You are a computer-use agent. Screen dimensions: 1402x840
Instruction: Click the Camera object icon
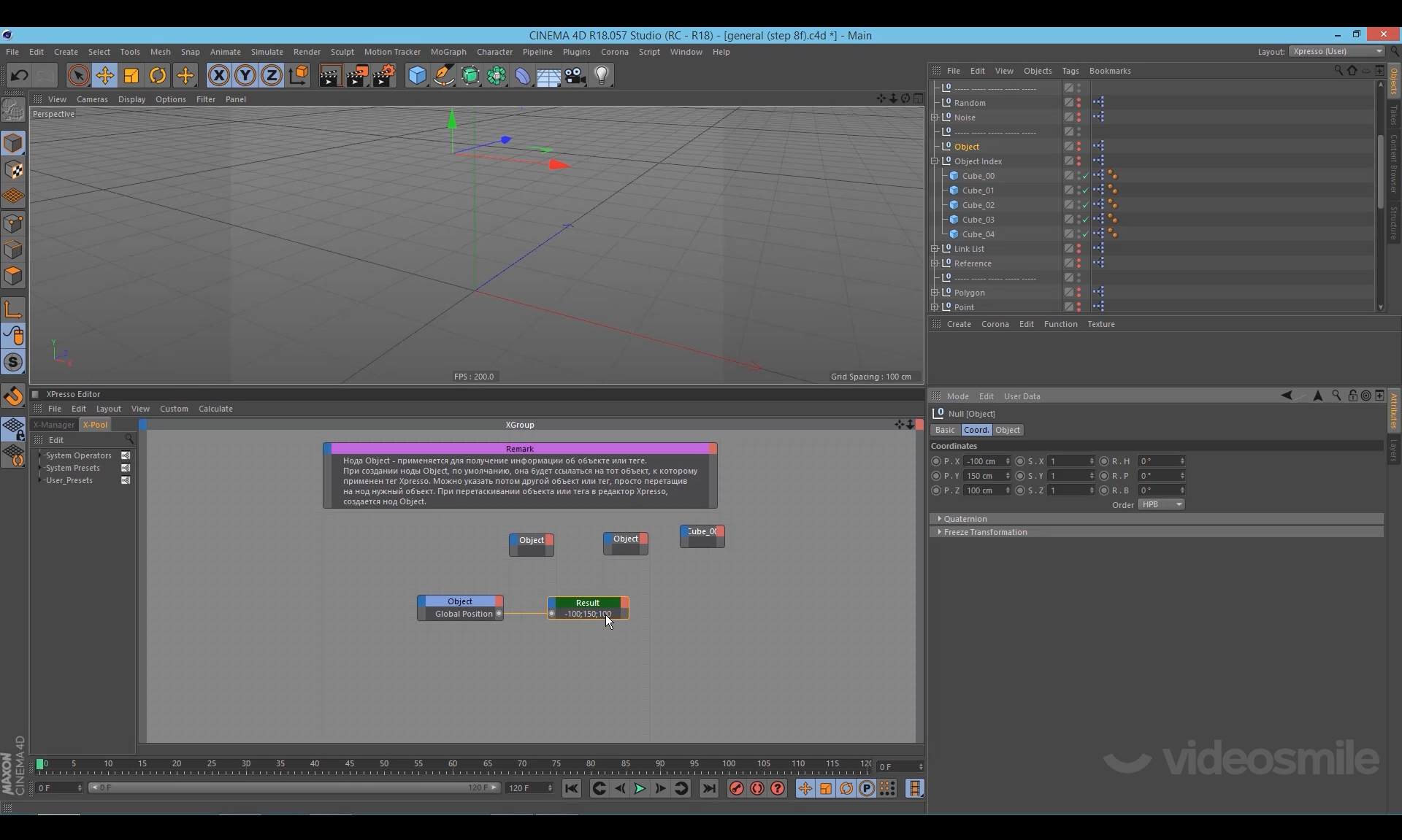point(575,75)
